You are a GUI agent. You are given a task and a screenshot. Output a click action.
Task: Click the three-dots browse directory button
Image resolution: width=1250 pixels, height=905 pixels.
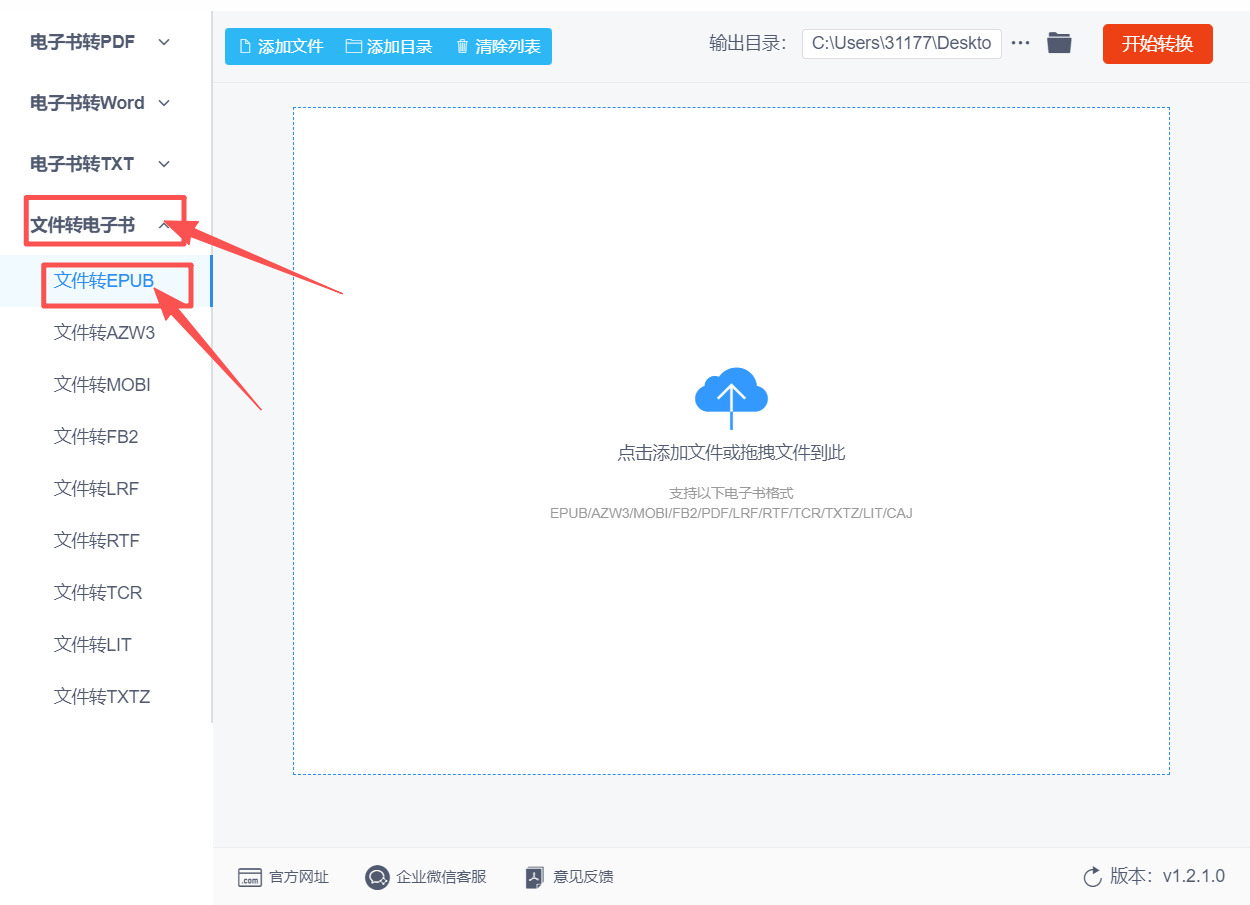click(x=1020, y=43)
